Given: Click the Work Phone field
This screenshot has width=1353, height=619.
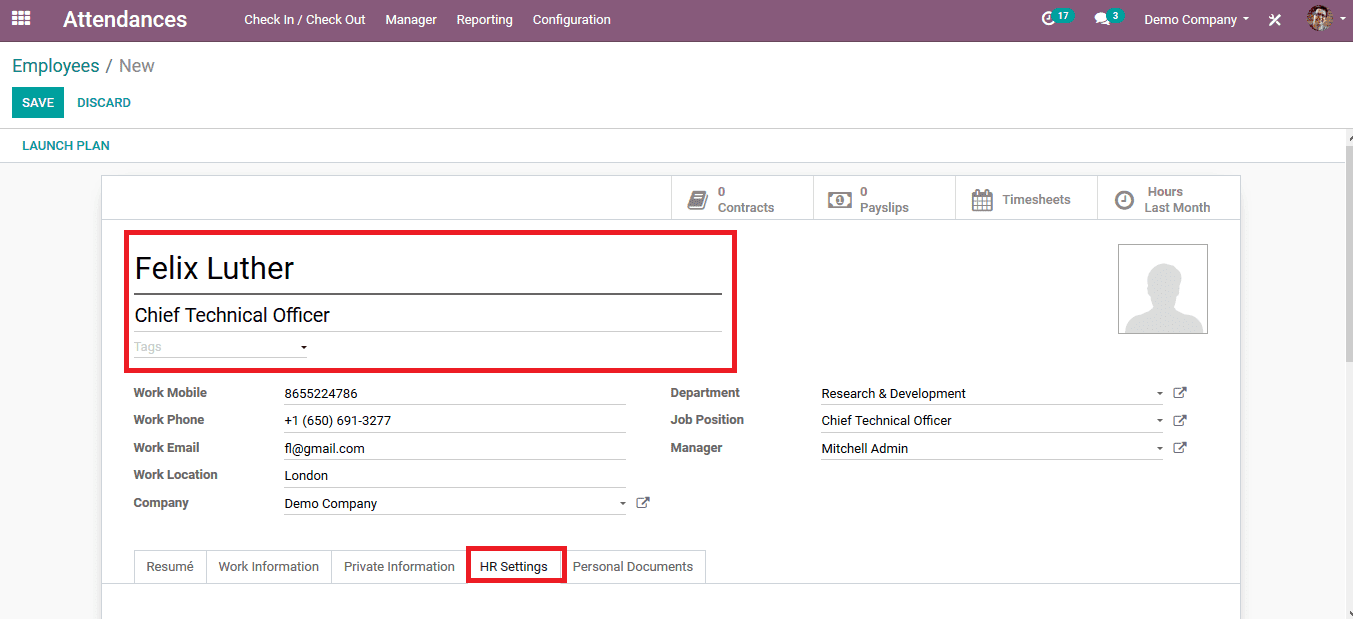Looking at the screenshot, I should tap(455, 421).
